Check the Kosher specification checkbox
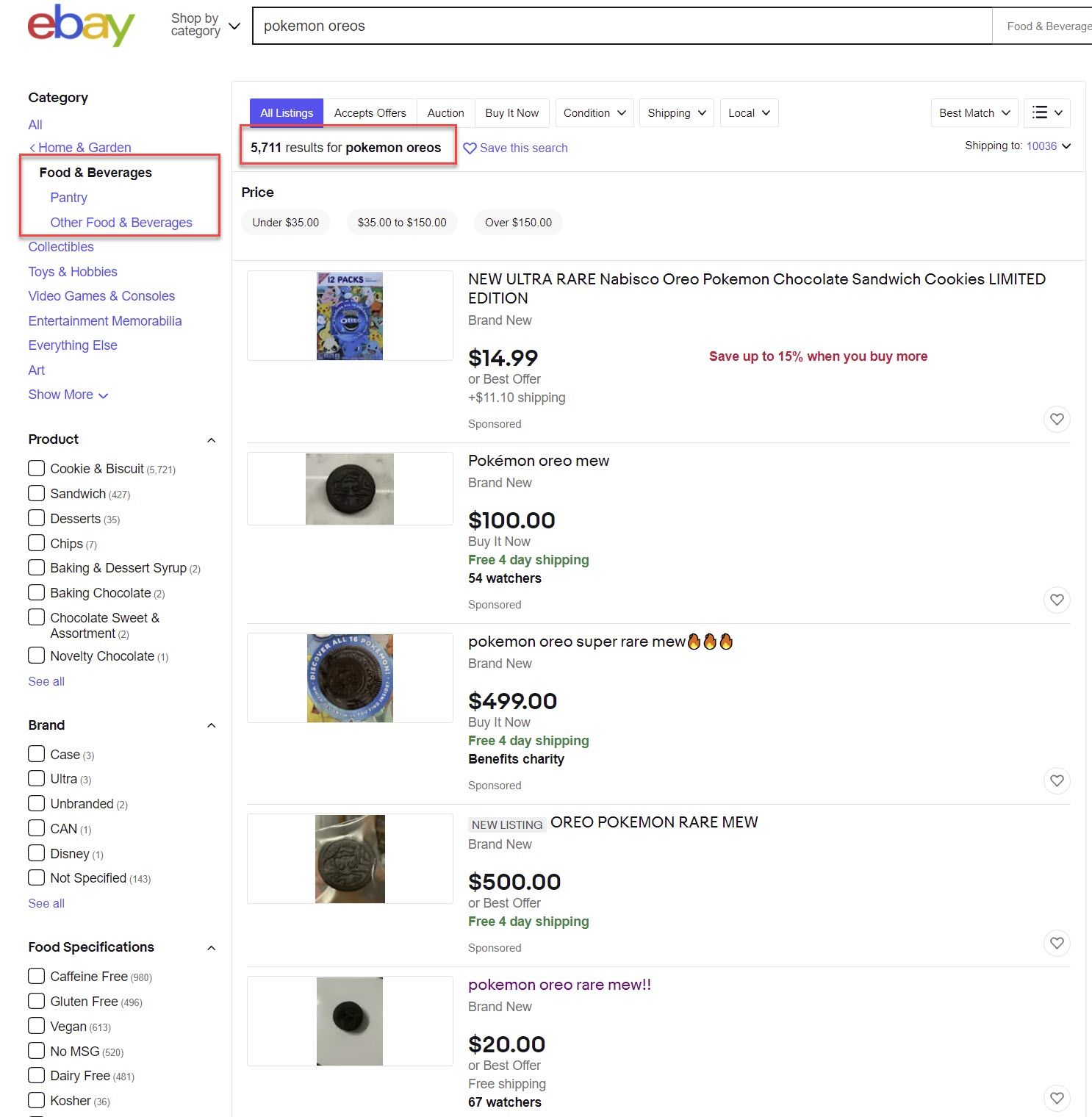Image resolution: width=1092 pixels, height=1117 pixels. [x=36, y=1100]
